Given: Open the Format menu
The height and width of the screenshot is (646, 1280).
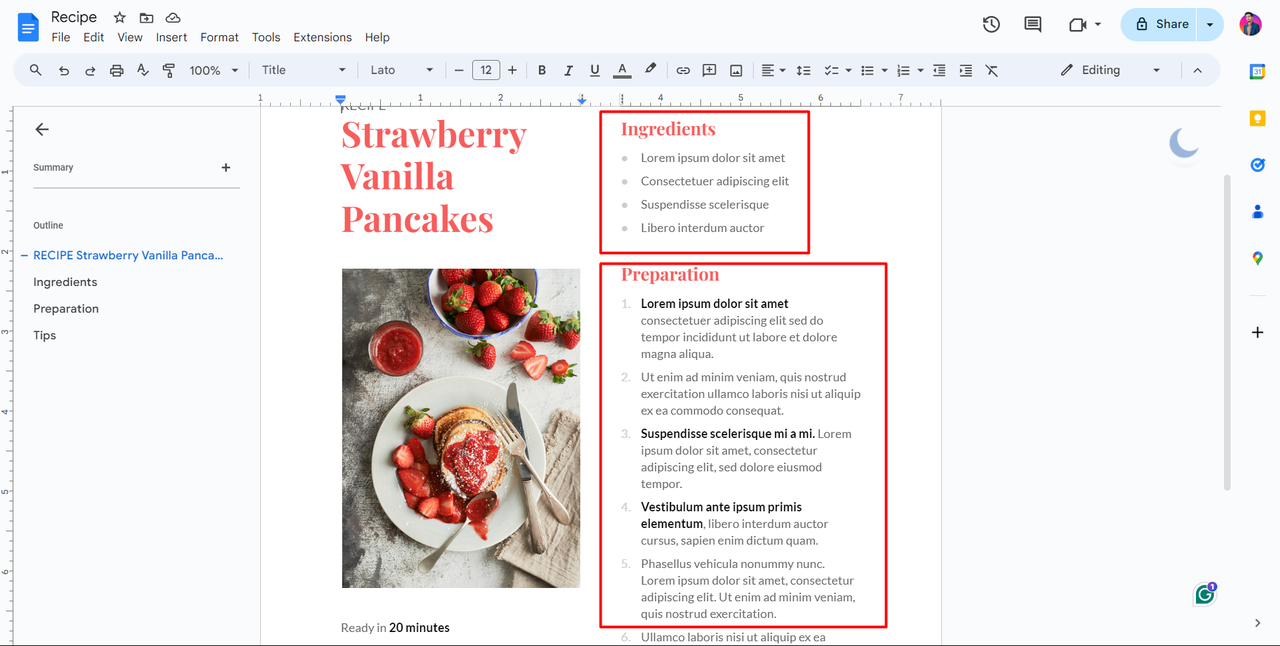Looking at the screenshot, I should [219, 37].
